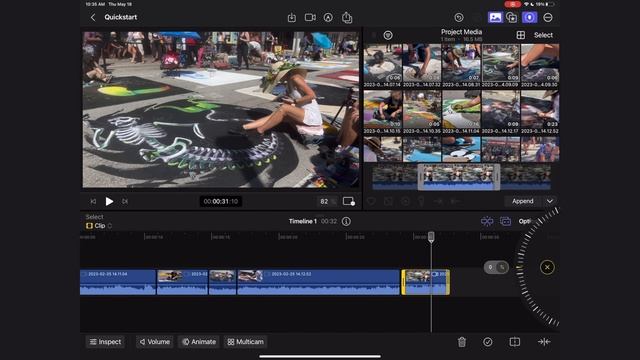Enable or disable clip checkmark icon
640x360 pixels.
tap(487, 342)
